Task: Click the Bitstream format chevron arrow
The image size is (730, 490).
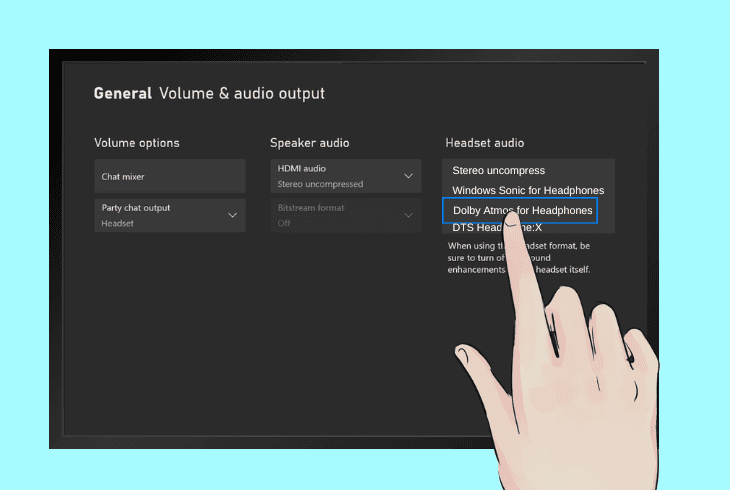Action: [408, 215]
